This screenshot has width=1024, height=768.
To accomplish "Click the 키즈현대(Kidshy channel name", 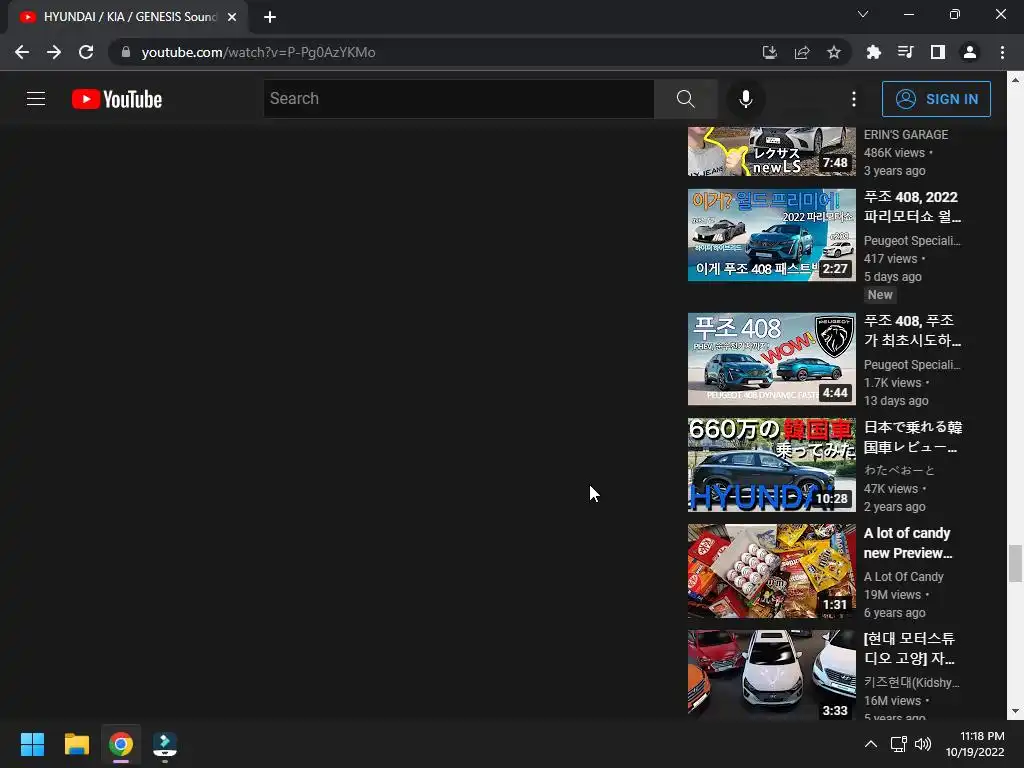I will (x=911, y=682).
